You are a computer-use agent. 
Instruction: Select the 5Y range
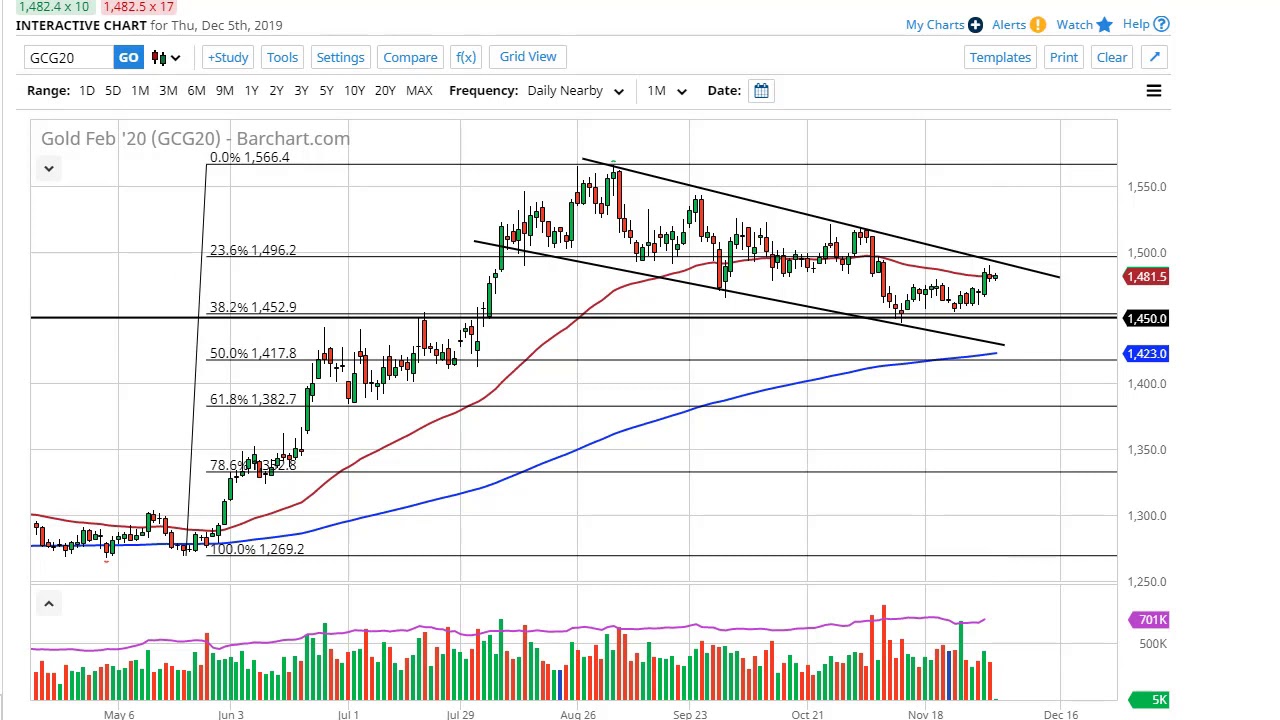(326, 91)
